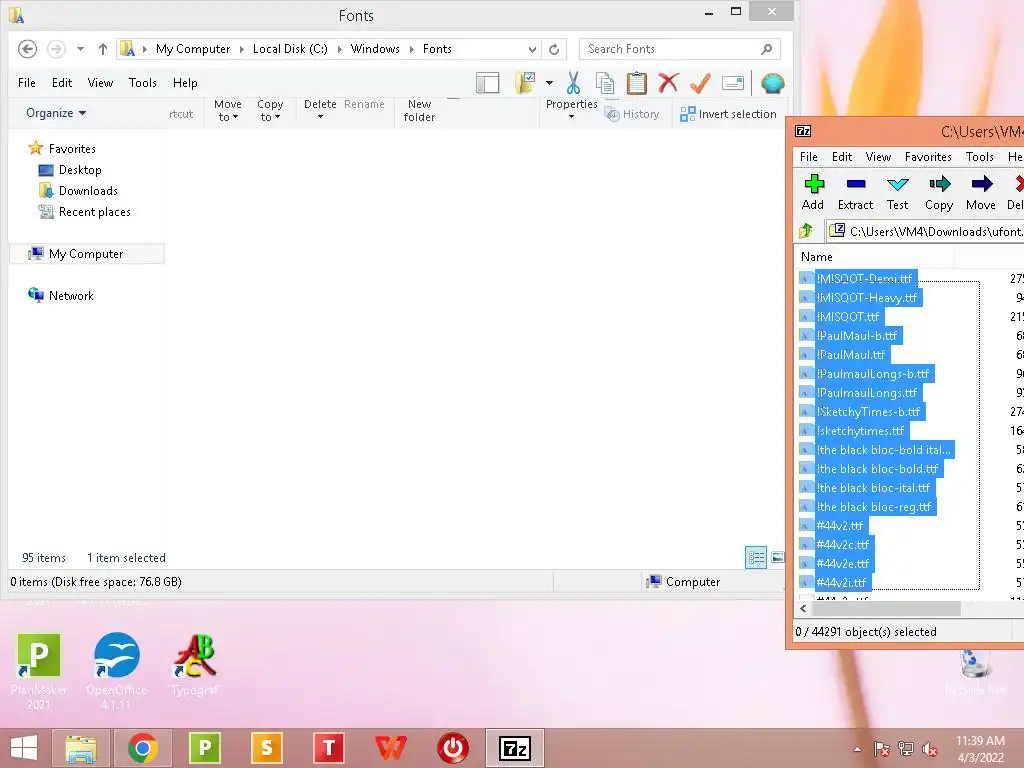The image size is (1024, 768).
Task: Click the Test button in 7-Zip
Action: tap(897, 193)
